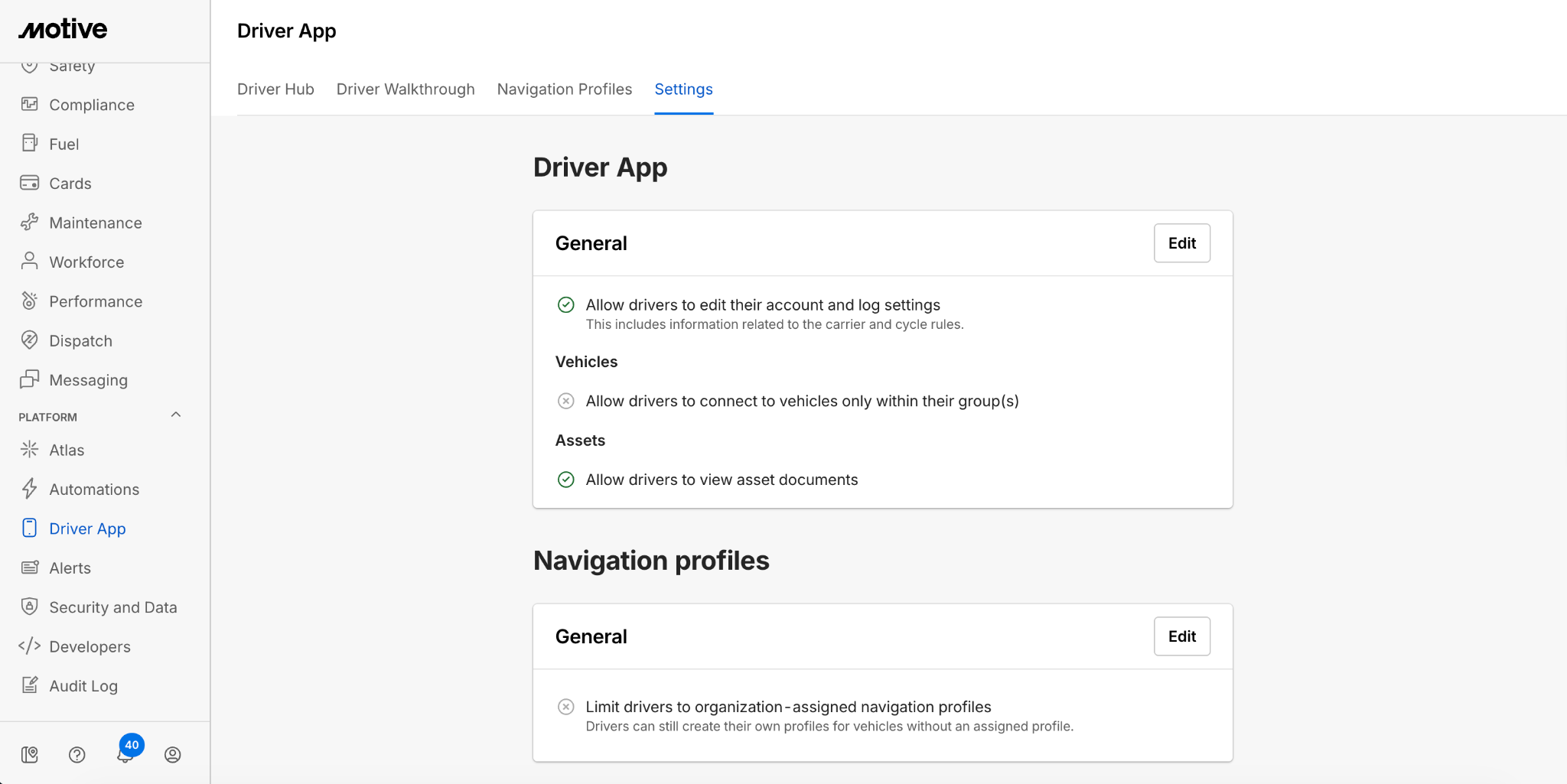The height and width of the screenshot is (784, 1567).
Task: Click the Atlas asterisk icon
Action: (30, 450)
